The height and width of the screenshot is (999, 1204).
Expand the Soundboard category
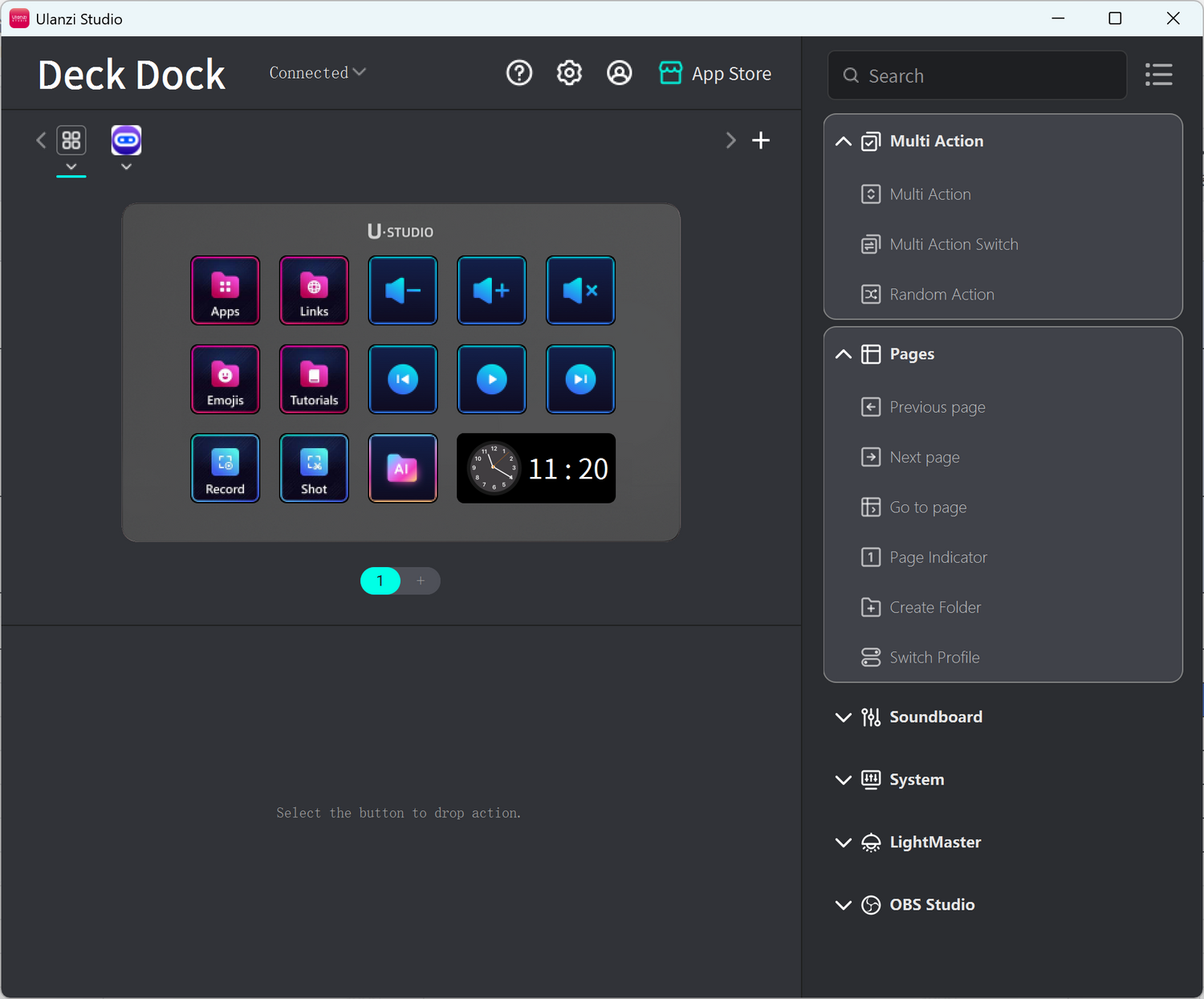pyautogui.click(x=843, y=717)
